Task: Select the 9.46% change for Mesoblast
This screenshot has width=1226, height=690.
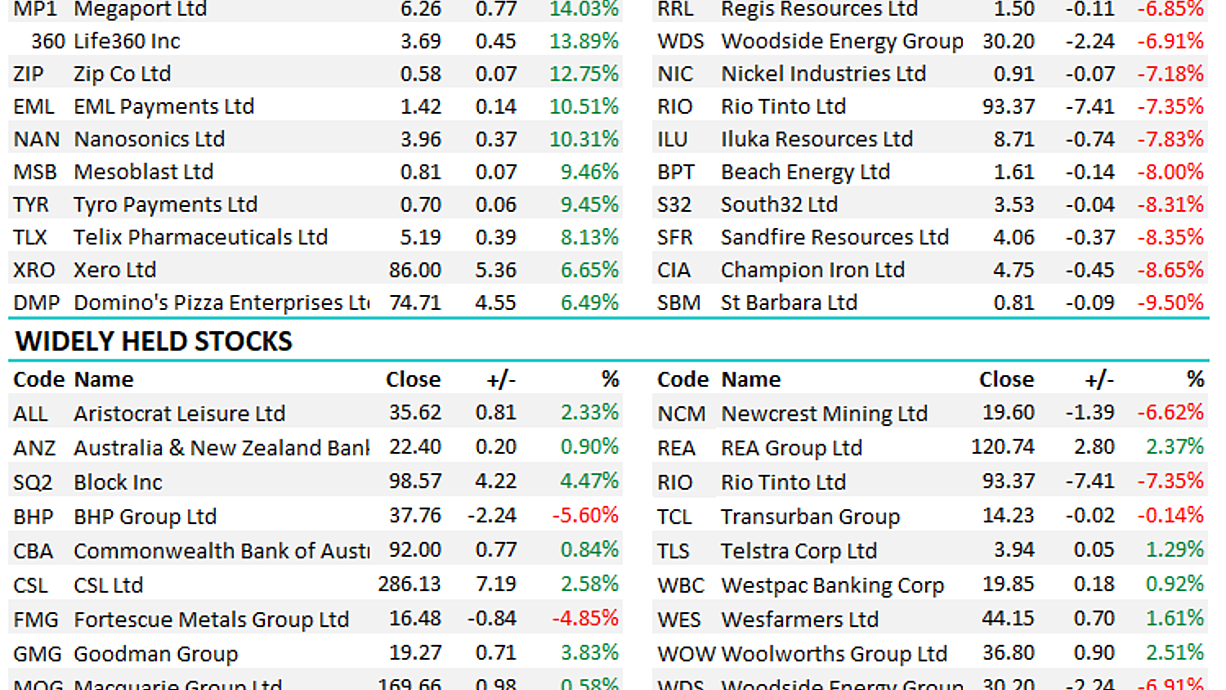Action: (590, 172)
